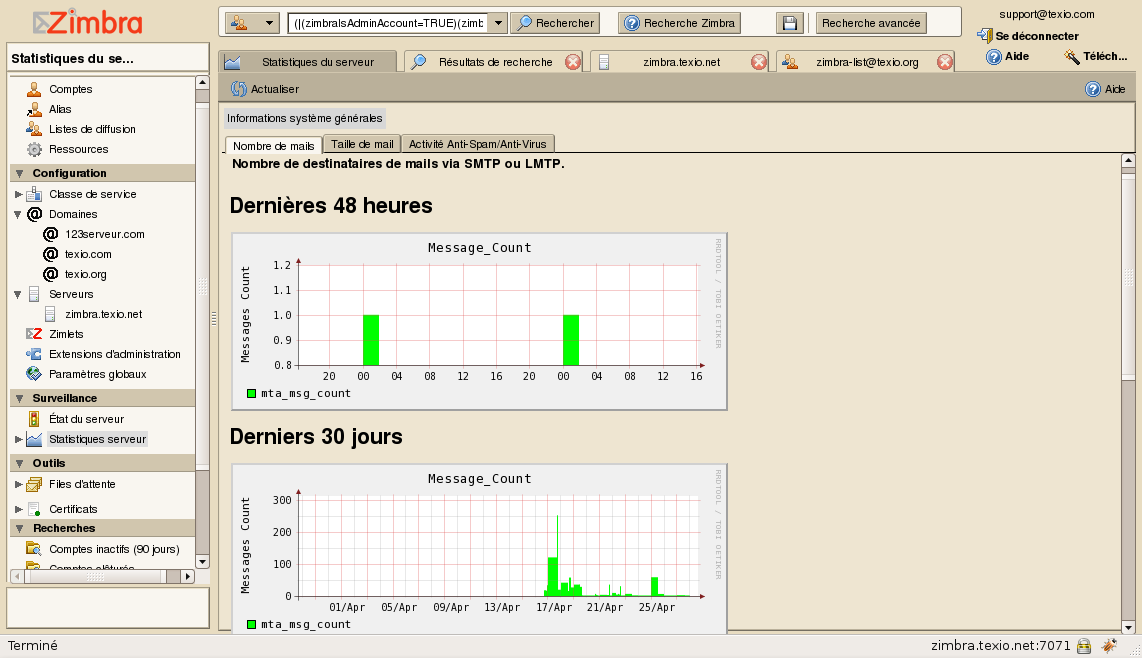Viewport: 1142px width, 658px height.
Task: Click the lock icon in status bar
Action: tap(1084, 646)
